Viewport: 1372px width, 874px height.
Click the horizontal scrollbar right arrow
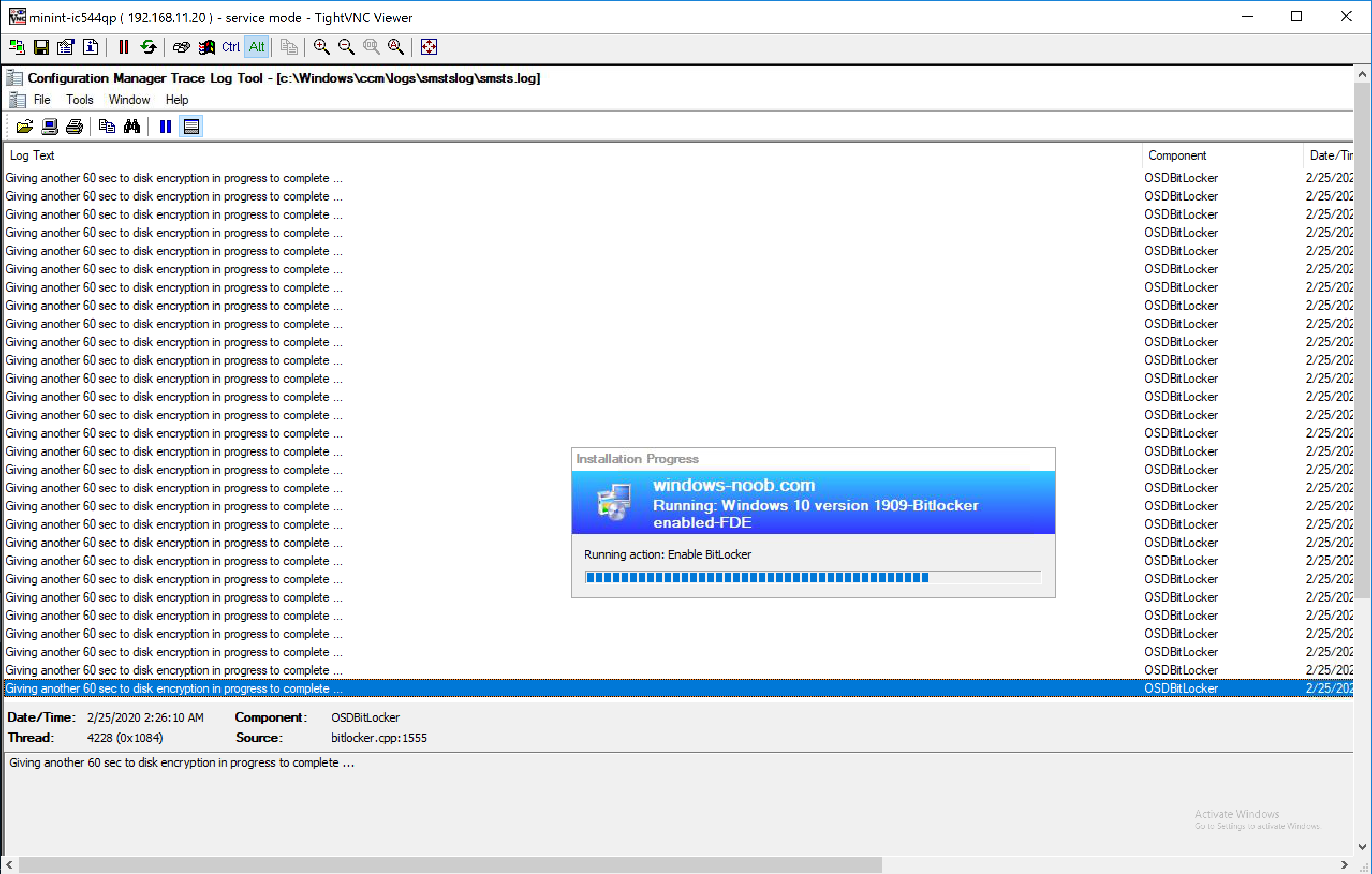pos(1344,865)
